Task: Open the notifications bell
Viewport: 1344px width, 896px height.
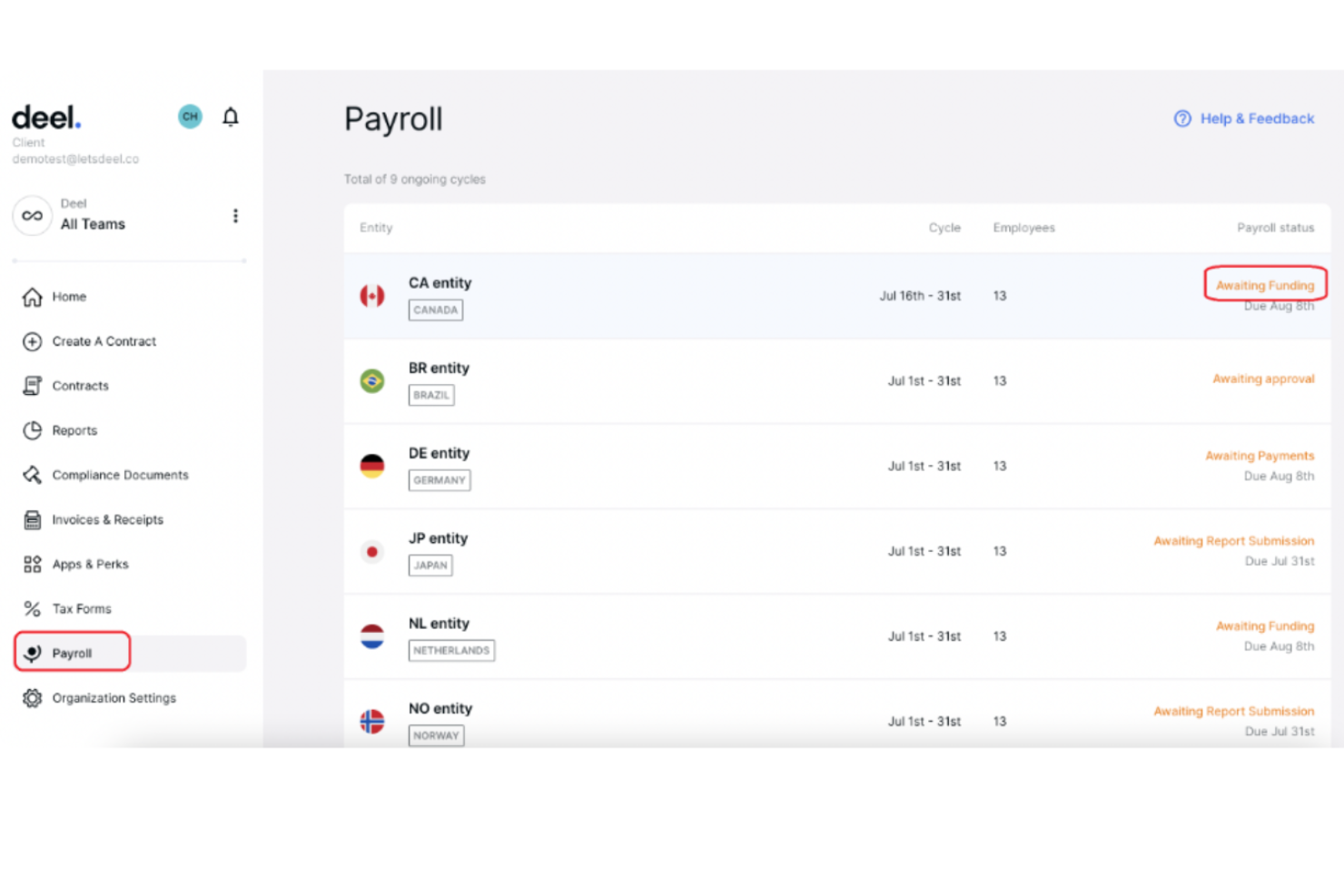Action: [x=231, y=116]
